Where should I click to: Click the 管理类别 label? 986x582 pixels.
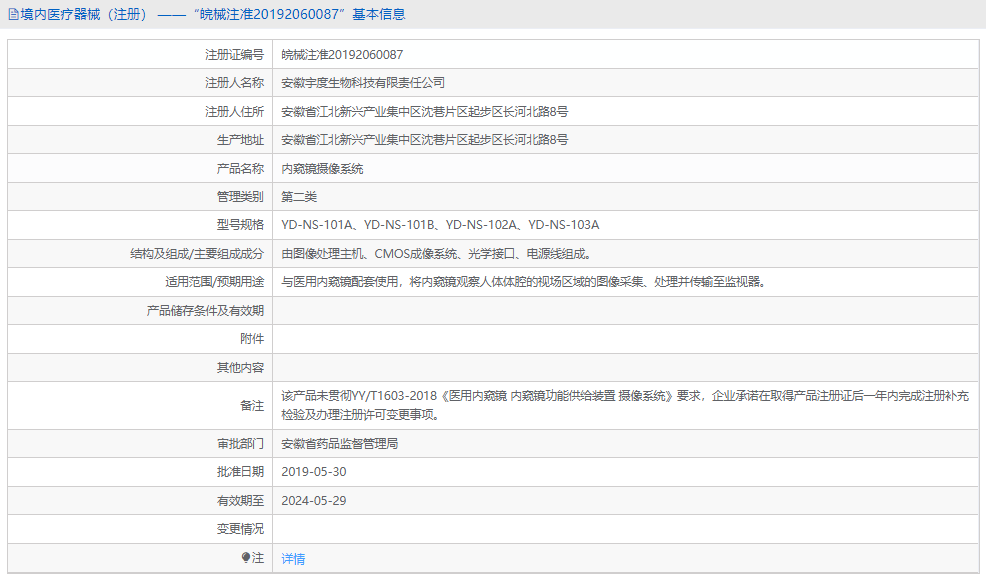(x=240, y=197)
